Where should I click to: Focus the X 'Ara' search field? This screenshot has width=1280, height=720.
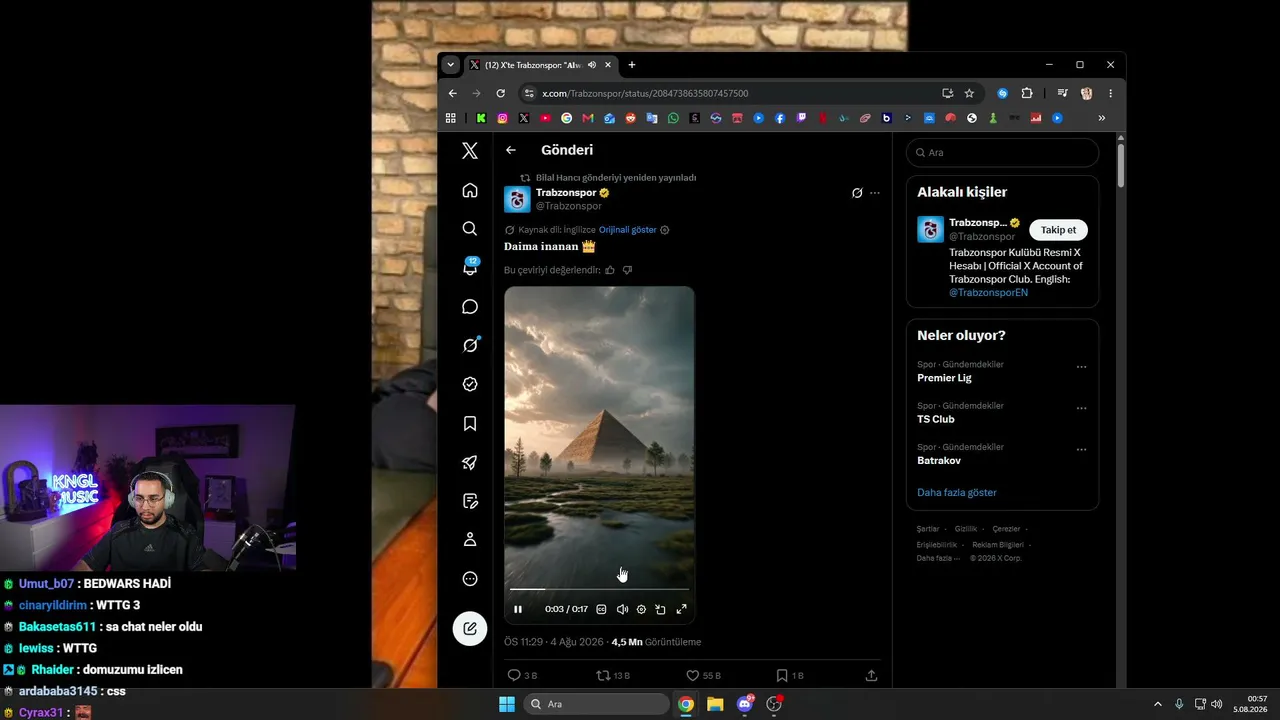1002,153
